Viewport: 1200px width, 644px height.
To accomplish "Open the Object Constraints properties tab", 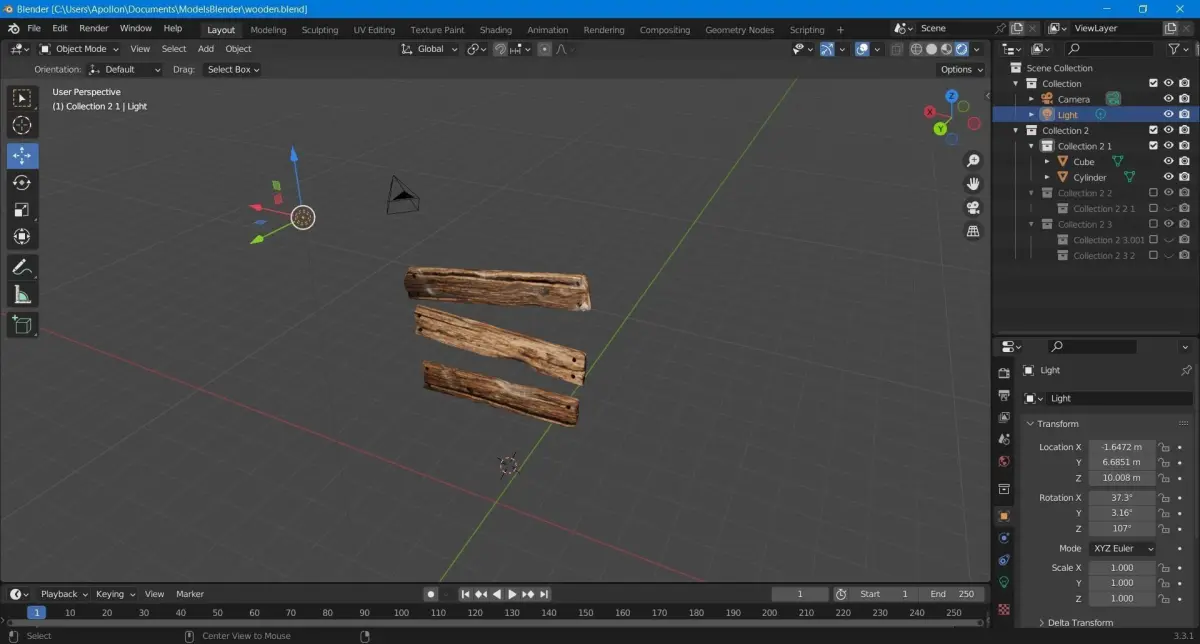I will [x=1004, y=560].
